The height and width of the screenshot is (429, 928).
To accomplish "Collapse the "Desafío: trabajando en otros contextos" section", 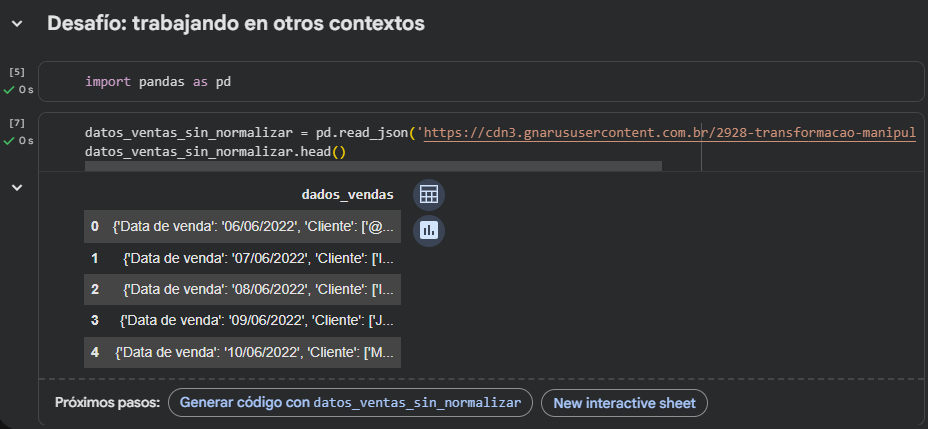I will [17, 24].
